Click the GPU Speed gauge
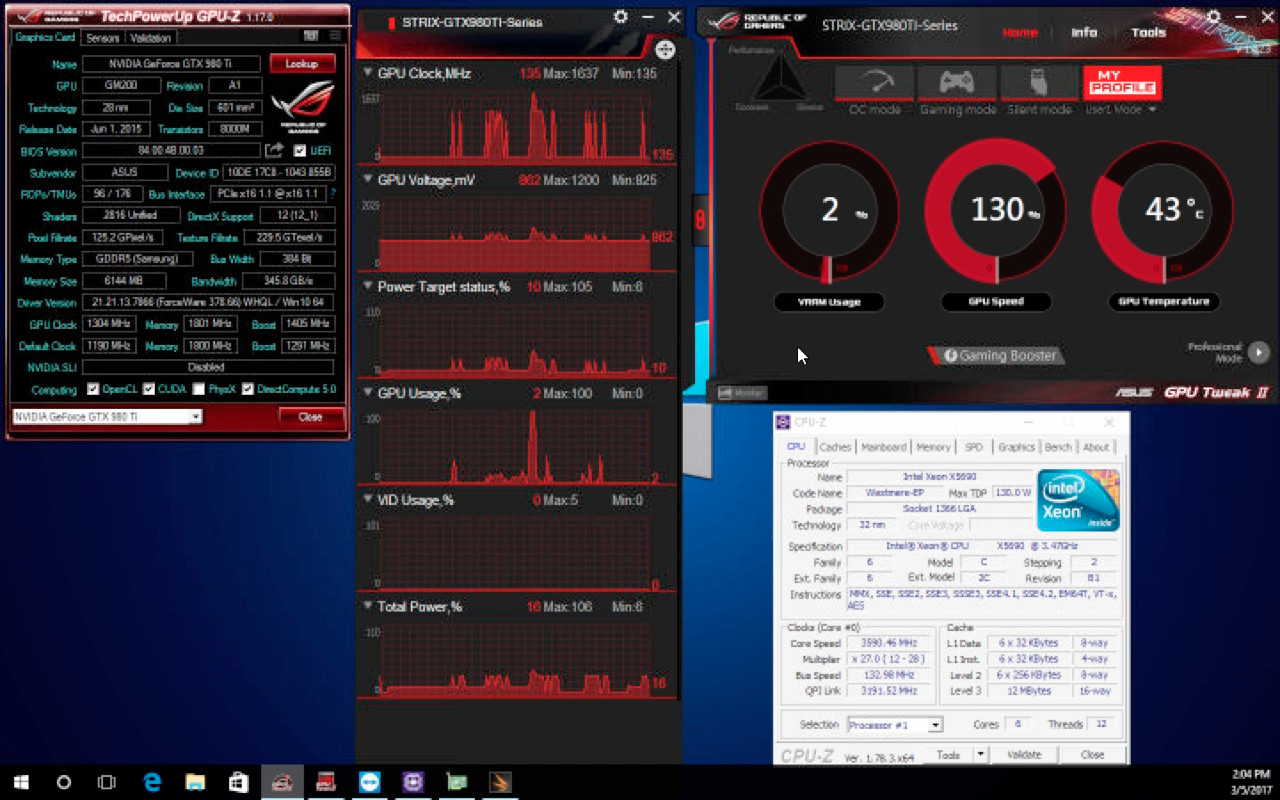Image resolution: width=1280 pixels, height=800 pixels. coord(995,211)
